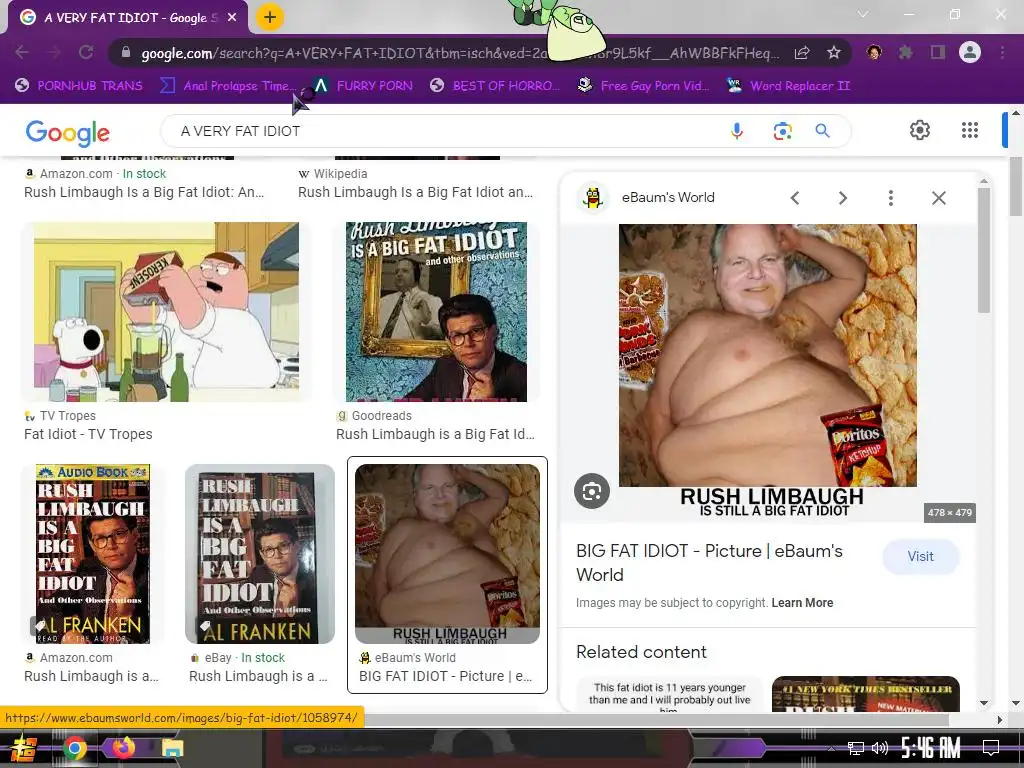
Task: Go forward with the browser forward arrow
Action: [x=54, y=52]
